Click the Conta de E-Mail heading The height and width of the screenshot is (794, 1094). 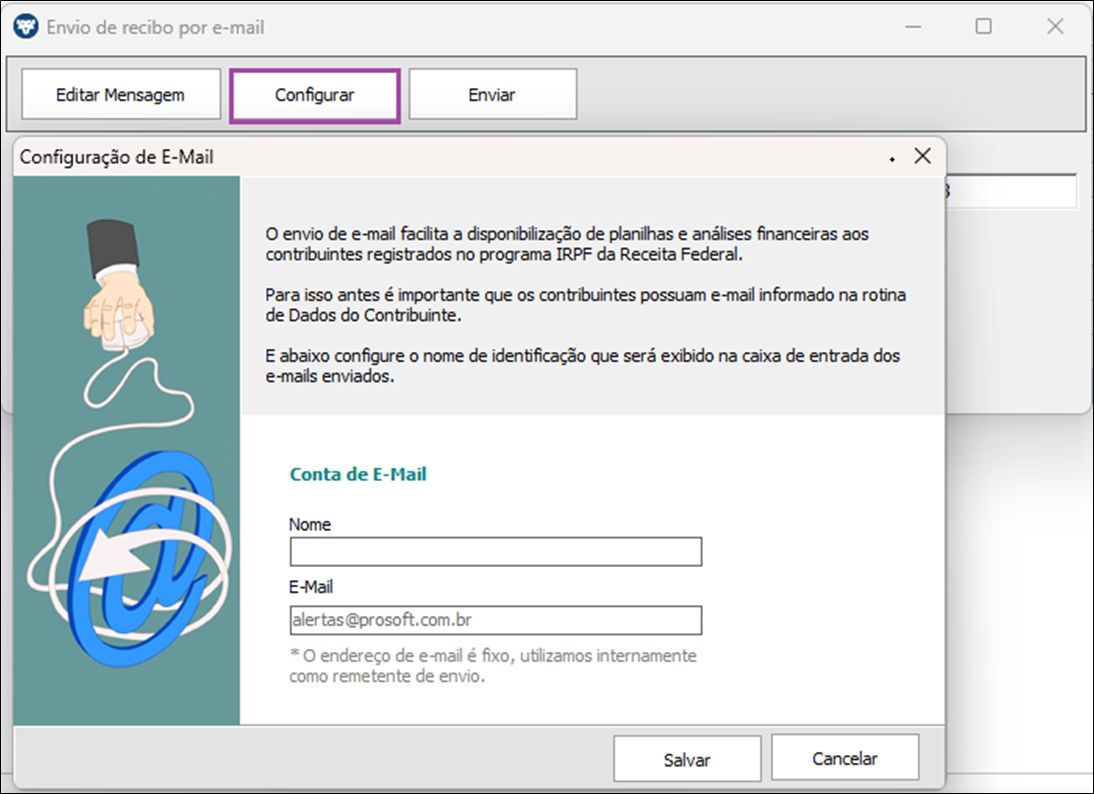358,474
